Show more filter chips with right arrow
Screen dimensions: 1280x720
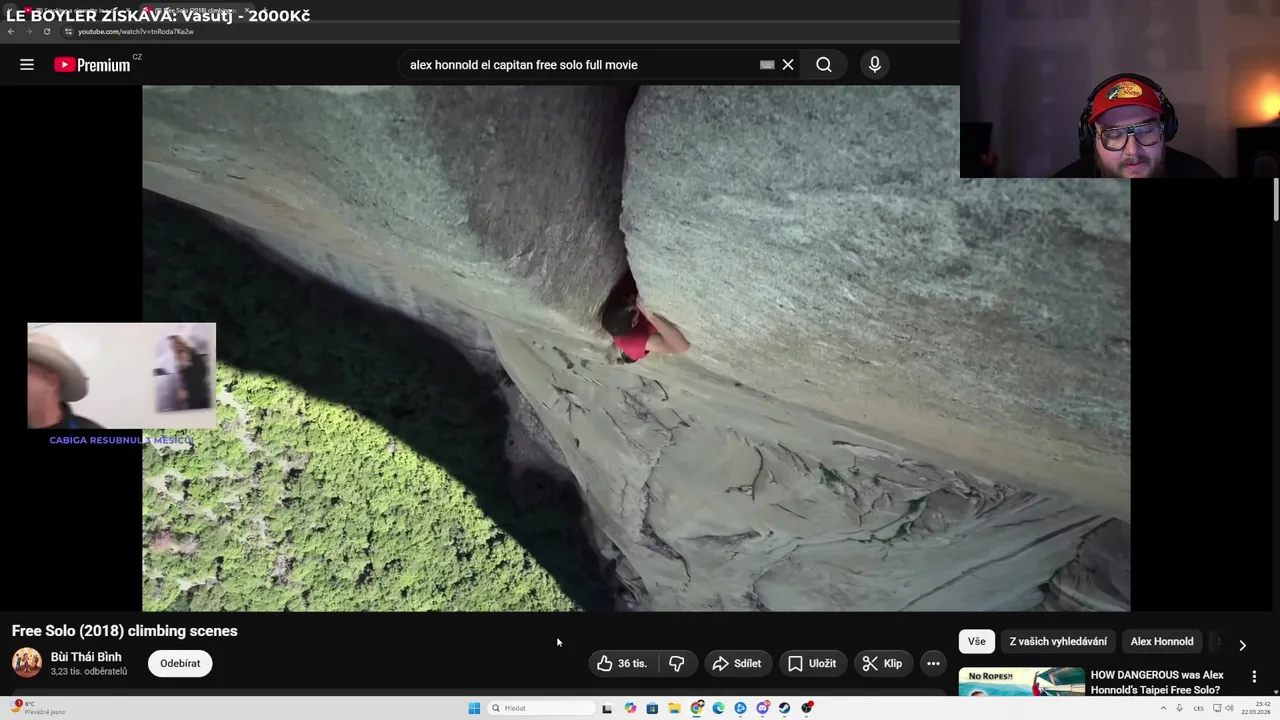(x=1242, y=645)
